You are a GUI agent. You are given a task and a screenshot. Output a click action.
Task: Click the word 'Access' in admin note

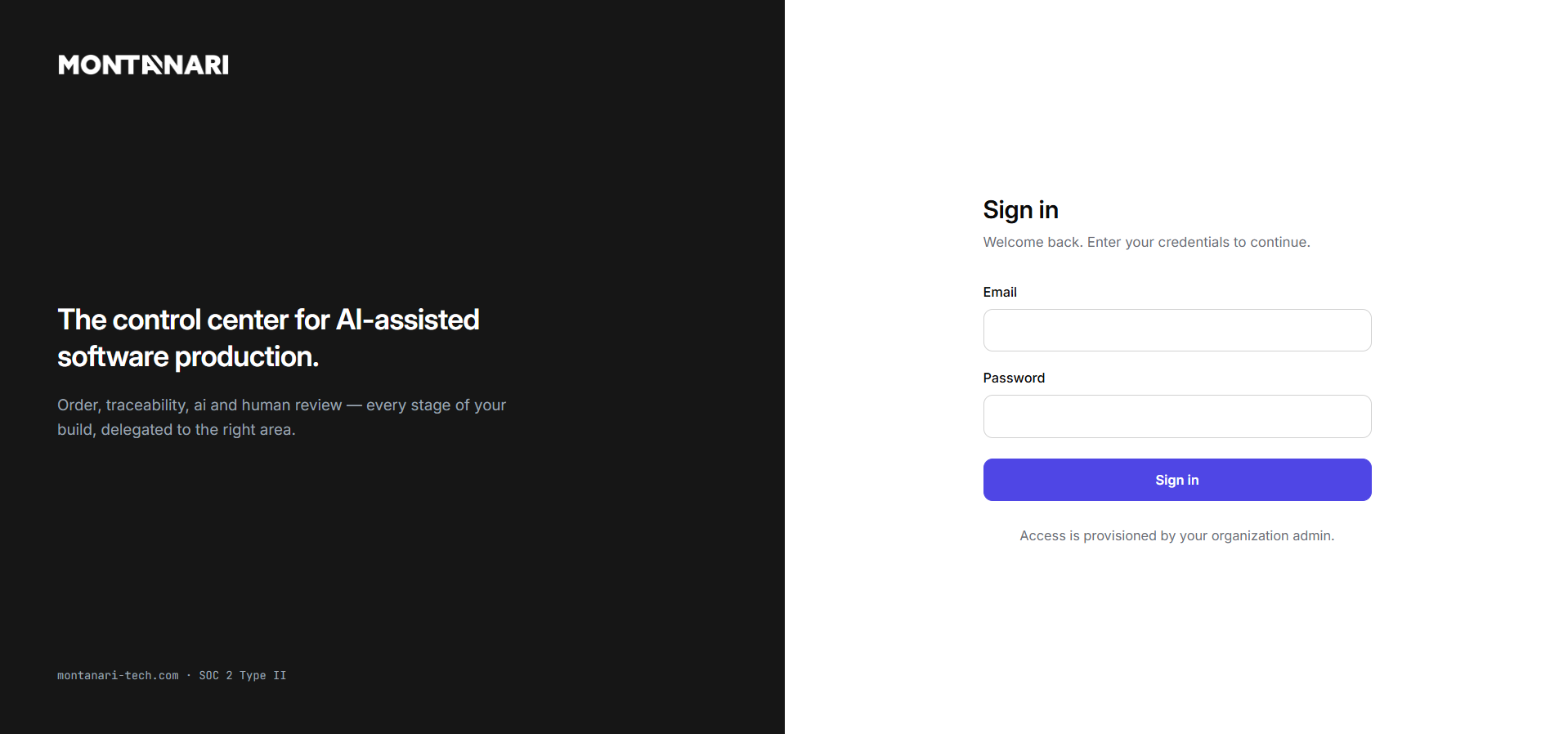[x=1042, y=535]
